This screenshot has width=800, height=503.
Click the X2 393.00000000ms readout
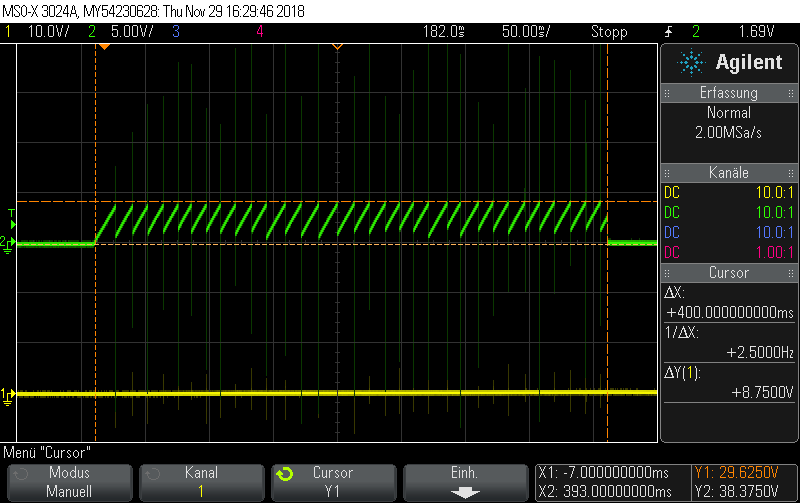[x=605, y=492]
